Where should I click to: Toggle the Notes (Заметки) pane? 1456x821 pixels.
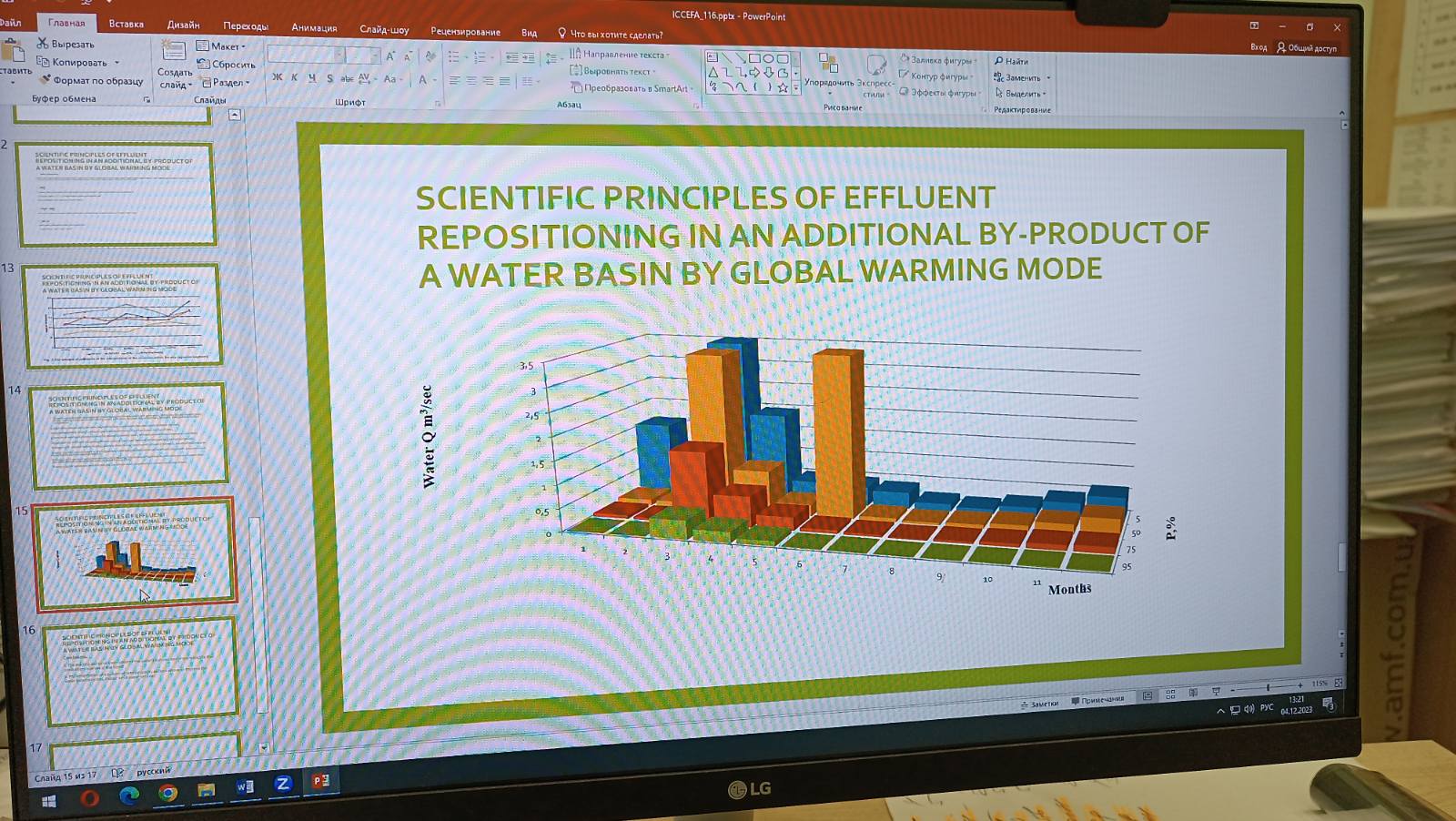pyautogui.click(x=1039, y=704)
